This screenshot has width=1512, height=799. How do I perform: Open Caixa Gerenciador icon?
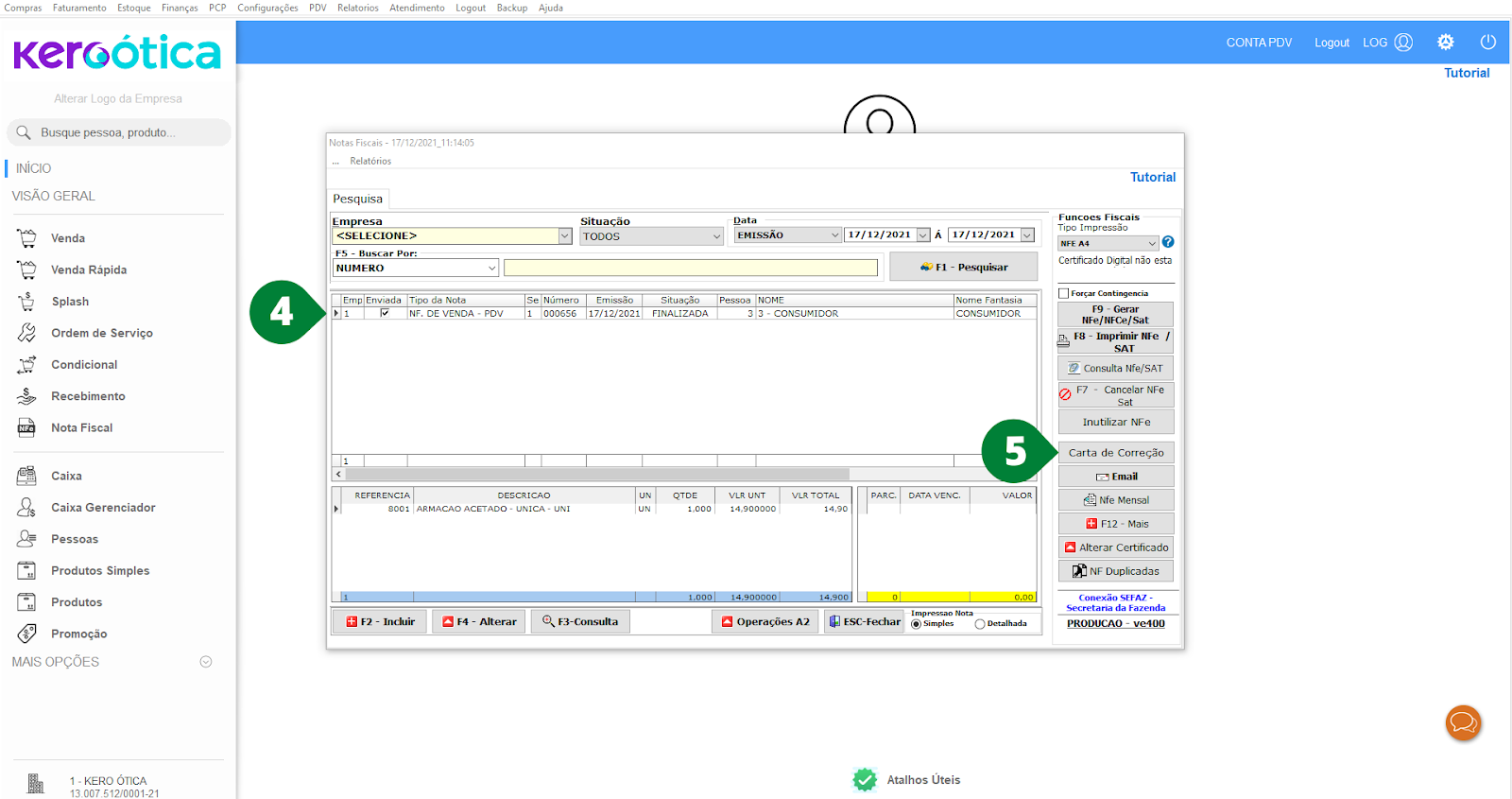(26, 508)
